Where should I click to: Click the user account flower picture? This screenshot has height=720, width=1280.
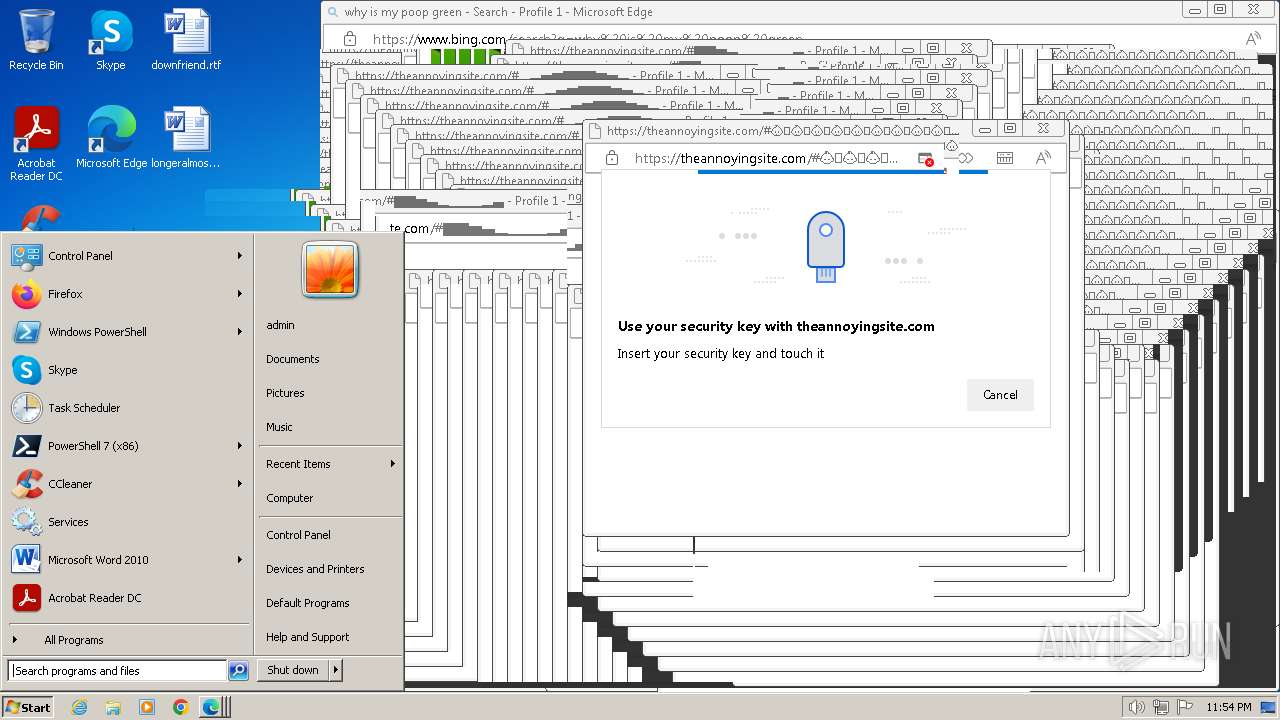pyautogui.click(x=330, y=269)
